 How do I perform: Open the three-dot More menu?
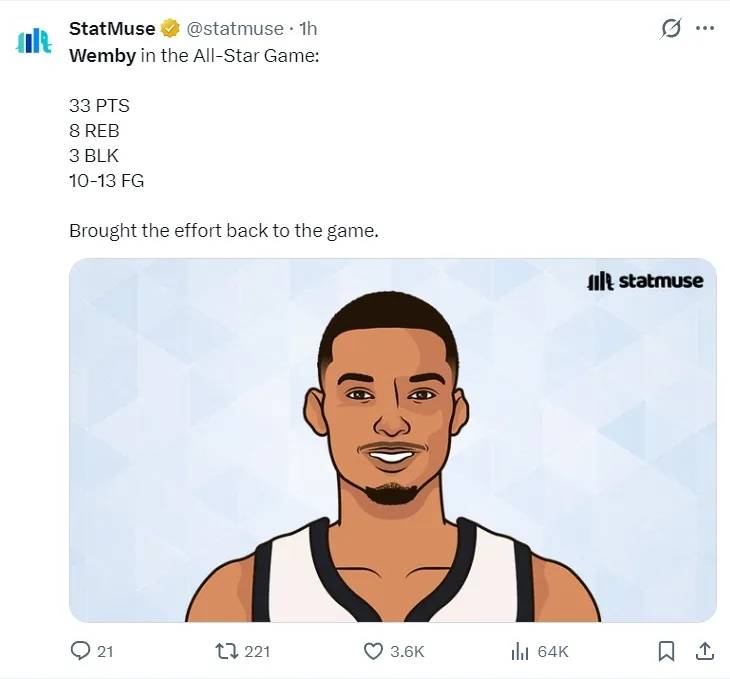click(705, 29)
